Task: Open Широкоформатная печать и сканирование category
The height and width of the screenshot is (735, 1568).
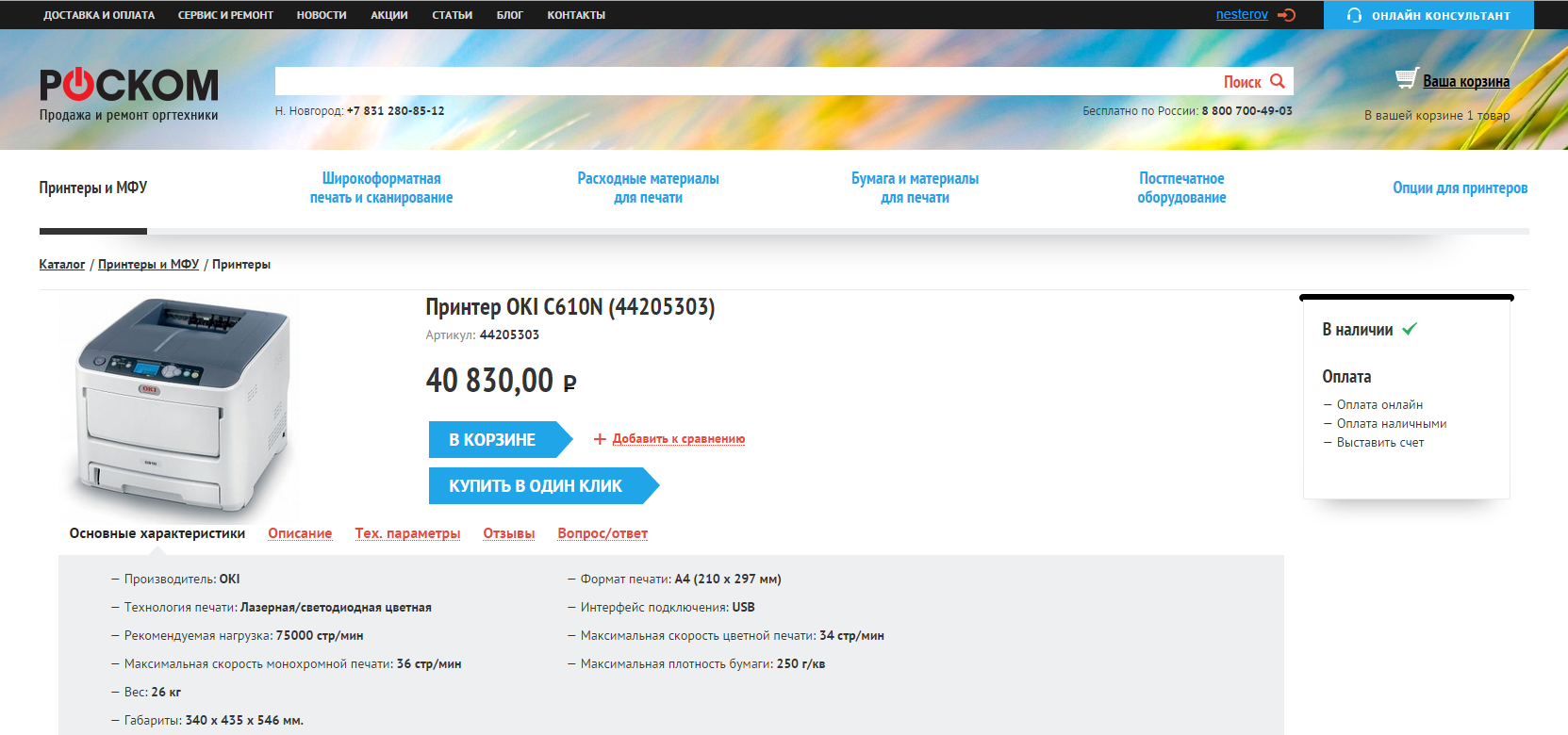Action: [x=382, y=188]
